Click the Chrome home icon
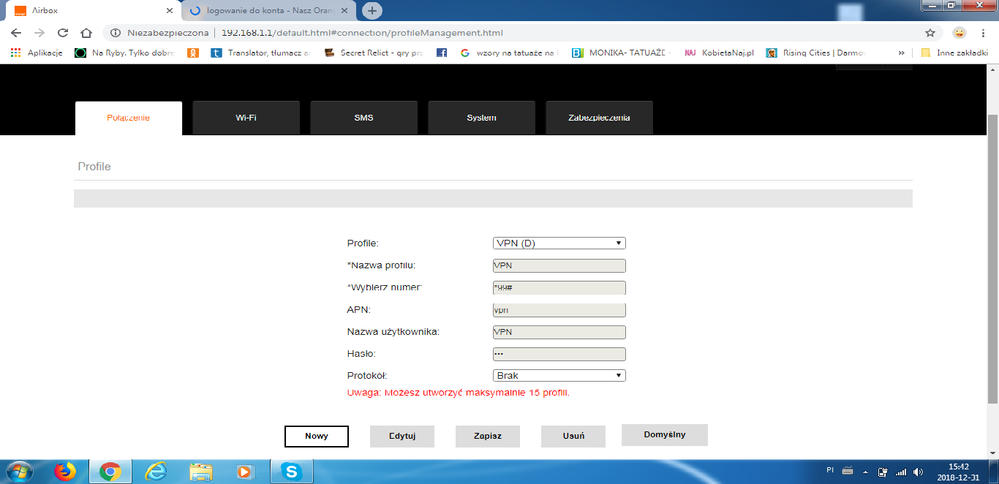Image resolution: width=999 pixels, height=484 pixels. (87, 32)
